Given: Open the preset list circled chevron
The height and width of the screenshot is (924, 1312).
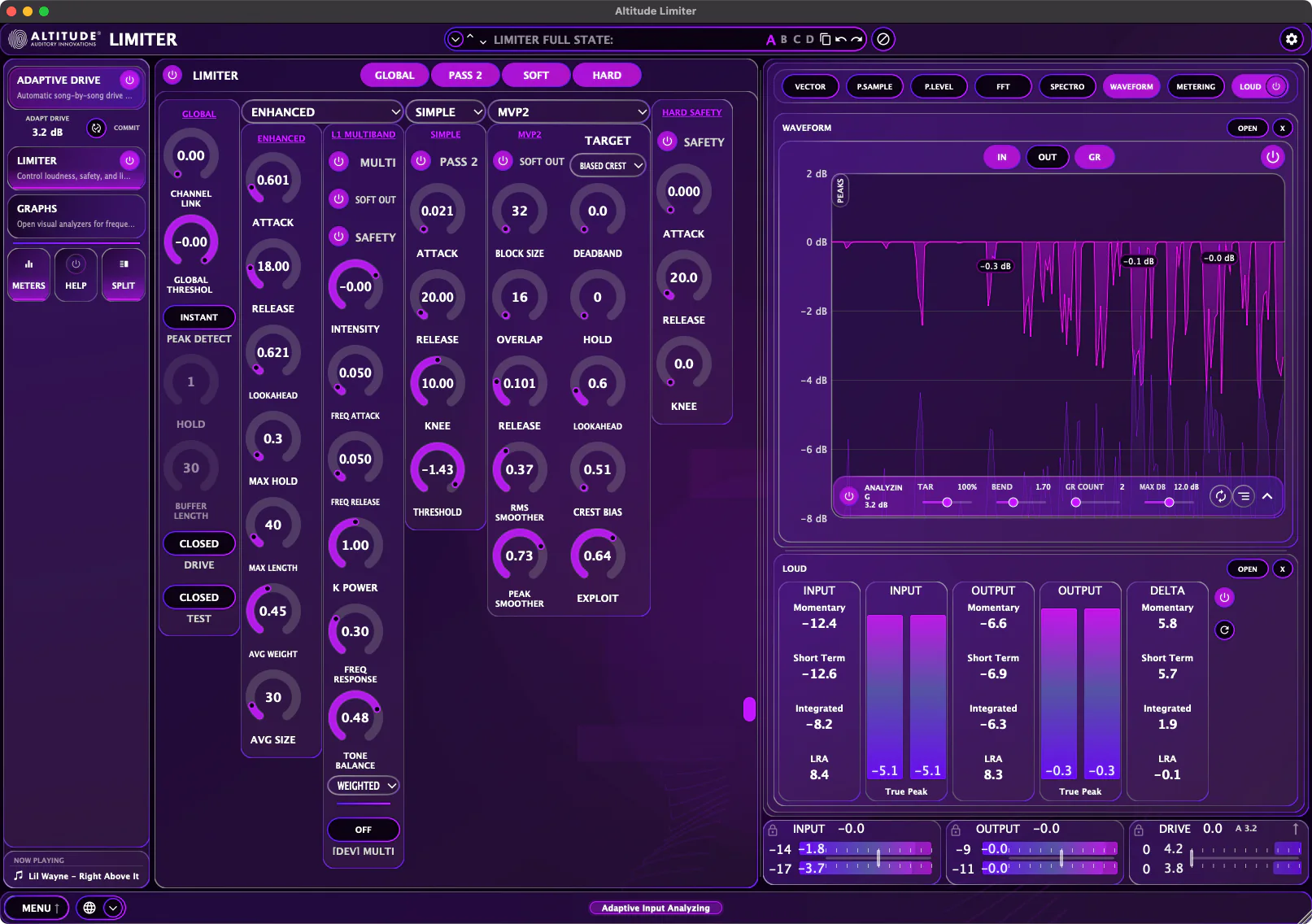Looking at the screenshot, I should [455, 39].
